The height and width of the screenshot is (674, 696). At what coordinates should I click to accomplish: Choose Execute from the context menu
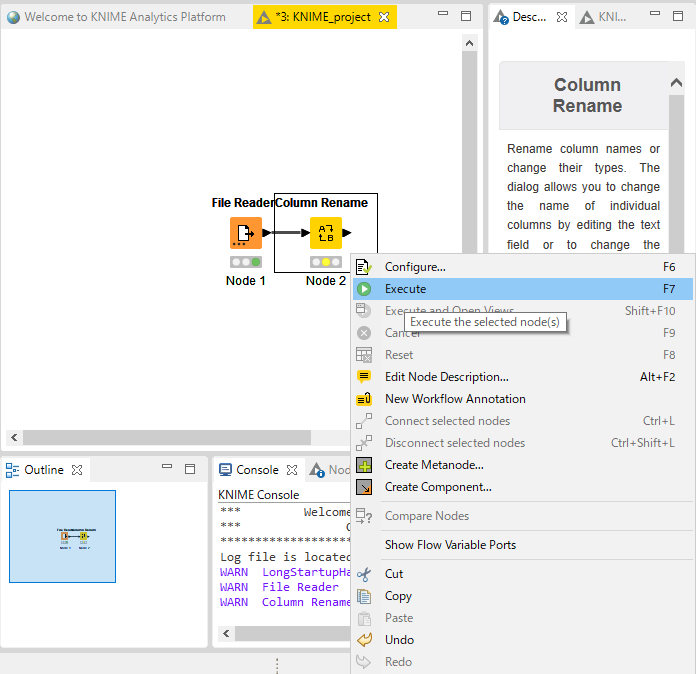coord(523,289)
